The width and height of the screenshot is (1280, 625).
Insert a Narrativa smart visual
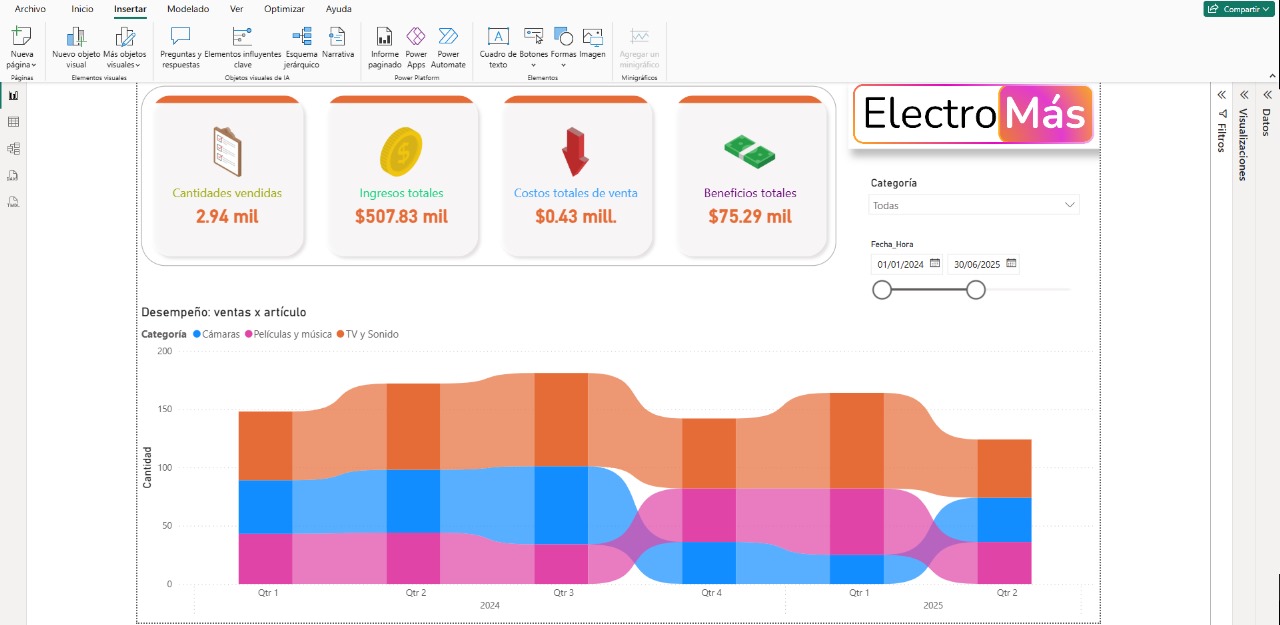[338, 43]
